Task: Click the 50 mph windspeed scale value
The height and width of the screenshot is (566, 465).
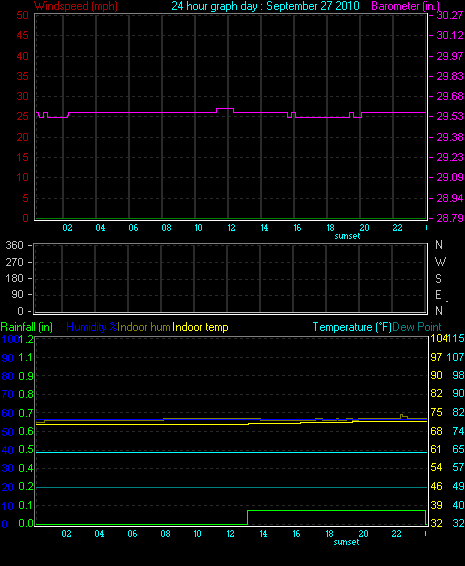Action: 22,15
